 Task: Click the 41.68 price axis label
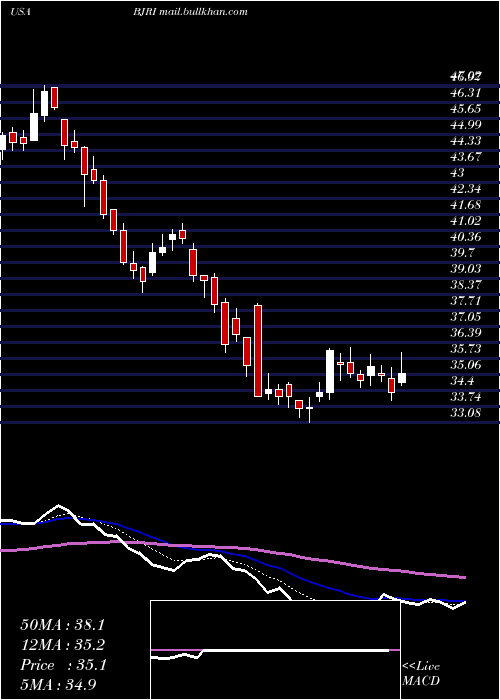[467, 205]
